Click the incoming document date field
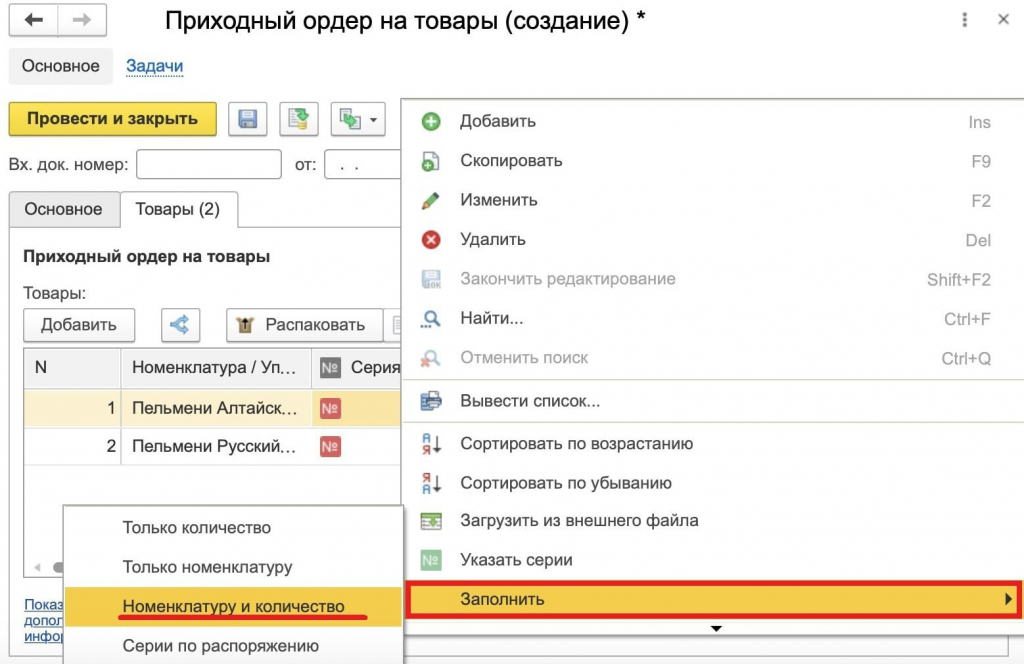The width and height of the screenshot is (1024, 664). pos(362,164)
